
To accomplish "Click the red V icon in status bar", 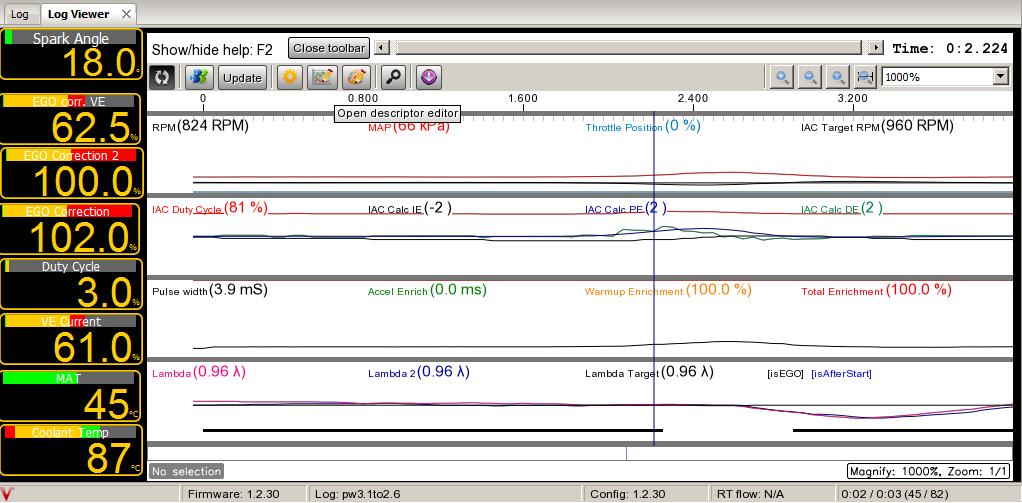I will click(7, 494).
